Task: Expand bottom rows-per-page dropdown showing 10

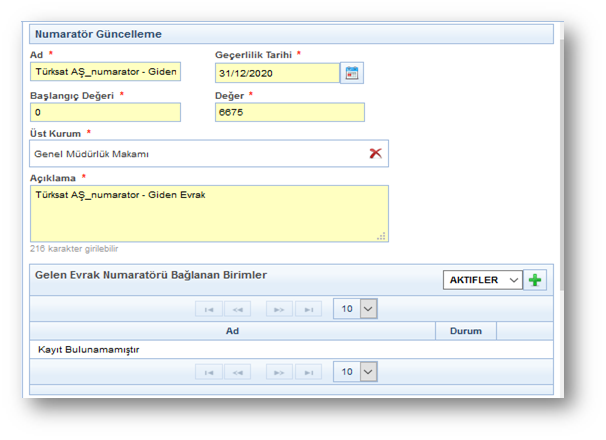Action: pos(356,372)
